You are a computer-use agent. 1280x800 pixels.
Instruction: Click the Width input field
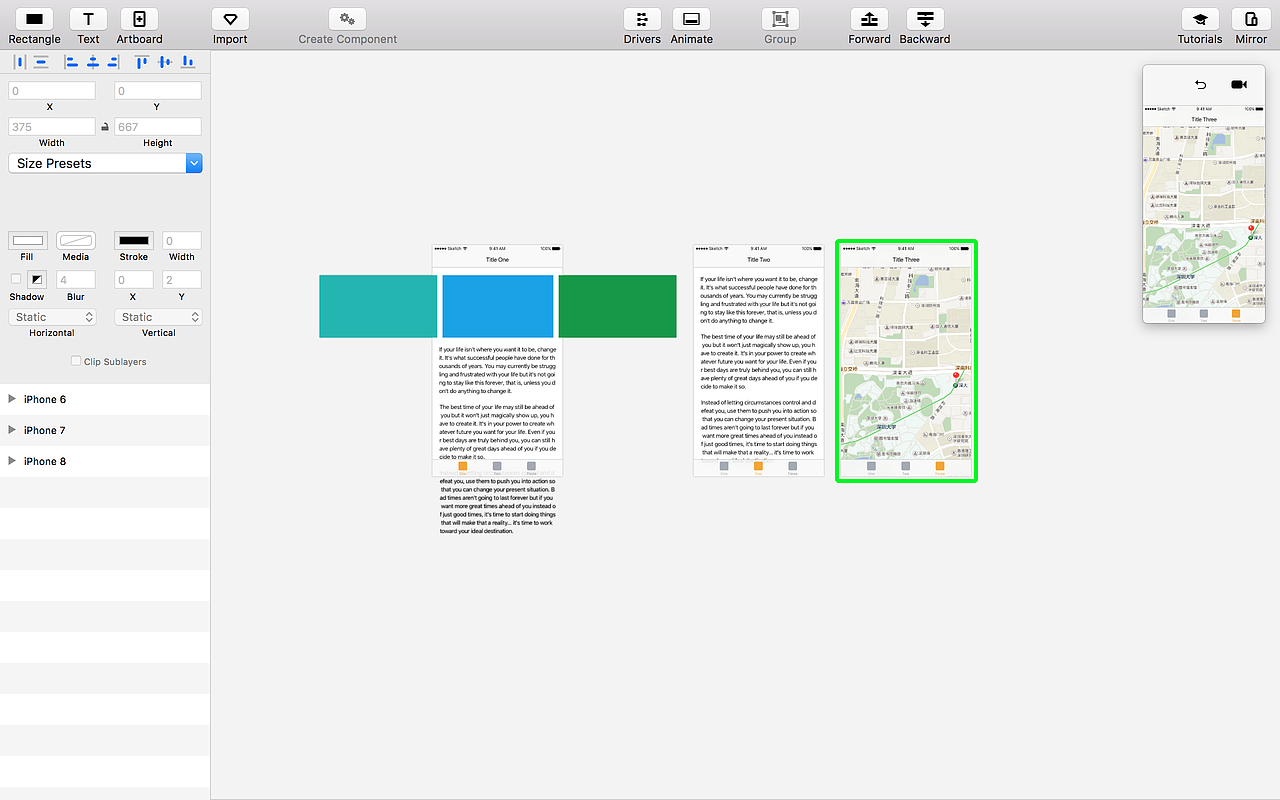(x=52, y=127)
